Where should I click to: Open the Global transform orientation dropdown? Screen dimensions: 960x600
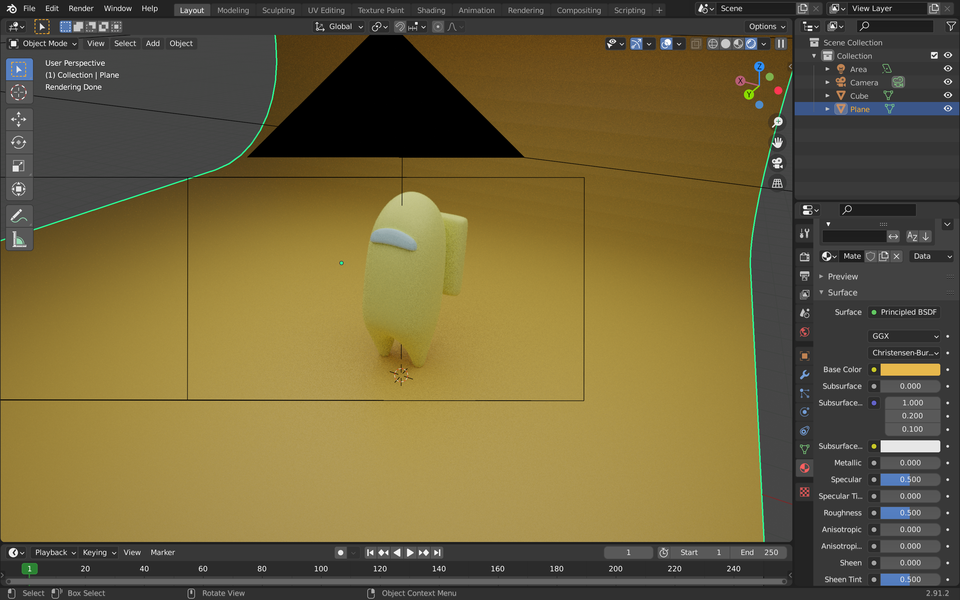tap(339, 26)
